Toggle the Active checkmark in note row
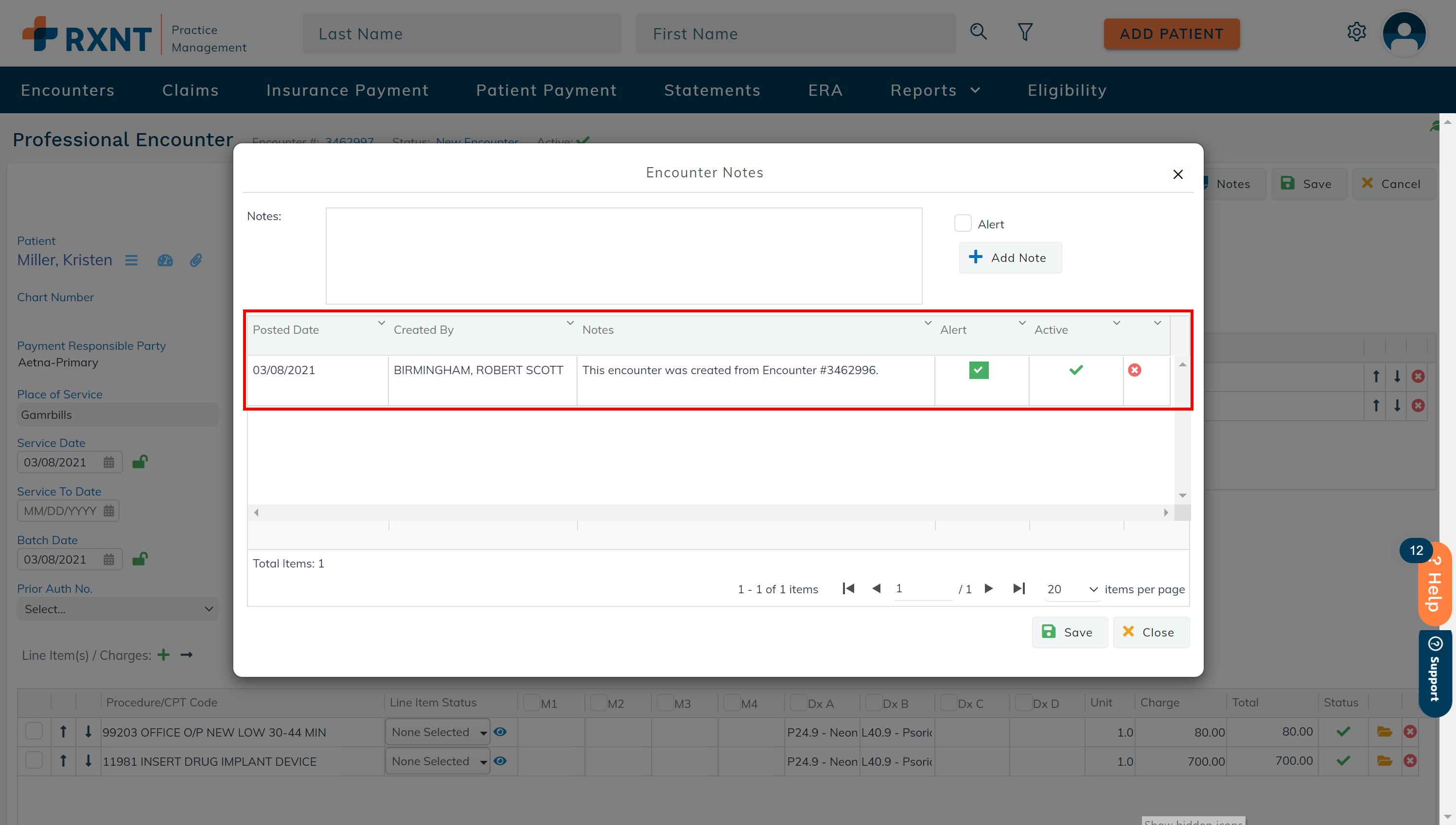 pyautogui.click(x=1076, y=370)
